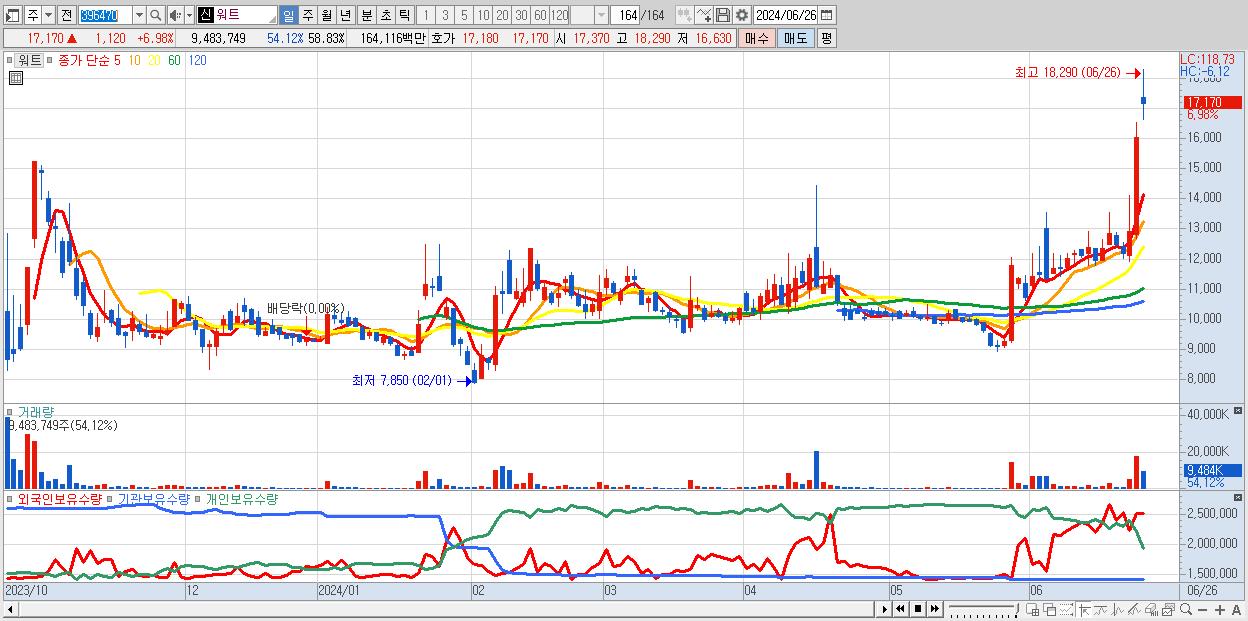The height and width of the screenshot is (621, 1248).
Task: Click the fast-forward replay button
Action: coord(935,608)
